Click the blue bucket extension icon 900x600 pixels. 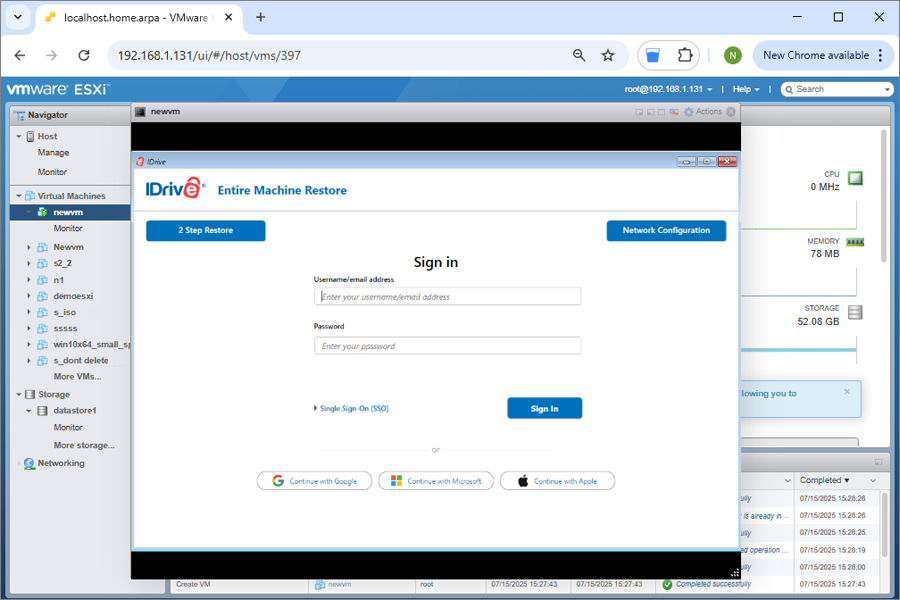(653, 56)
